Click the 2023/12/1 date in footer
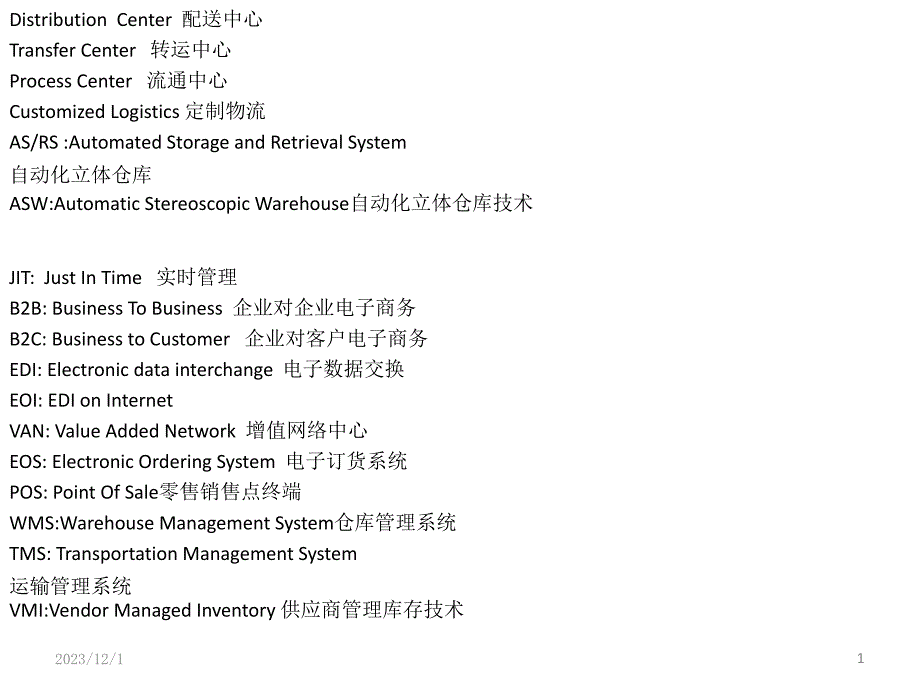Image resolution: width=920 pixels, height=690 pixels. (x=89, y=659)
